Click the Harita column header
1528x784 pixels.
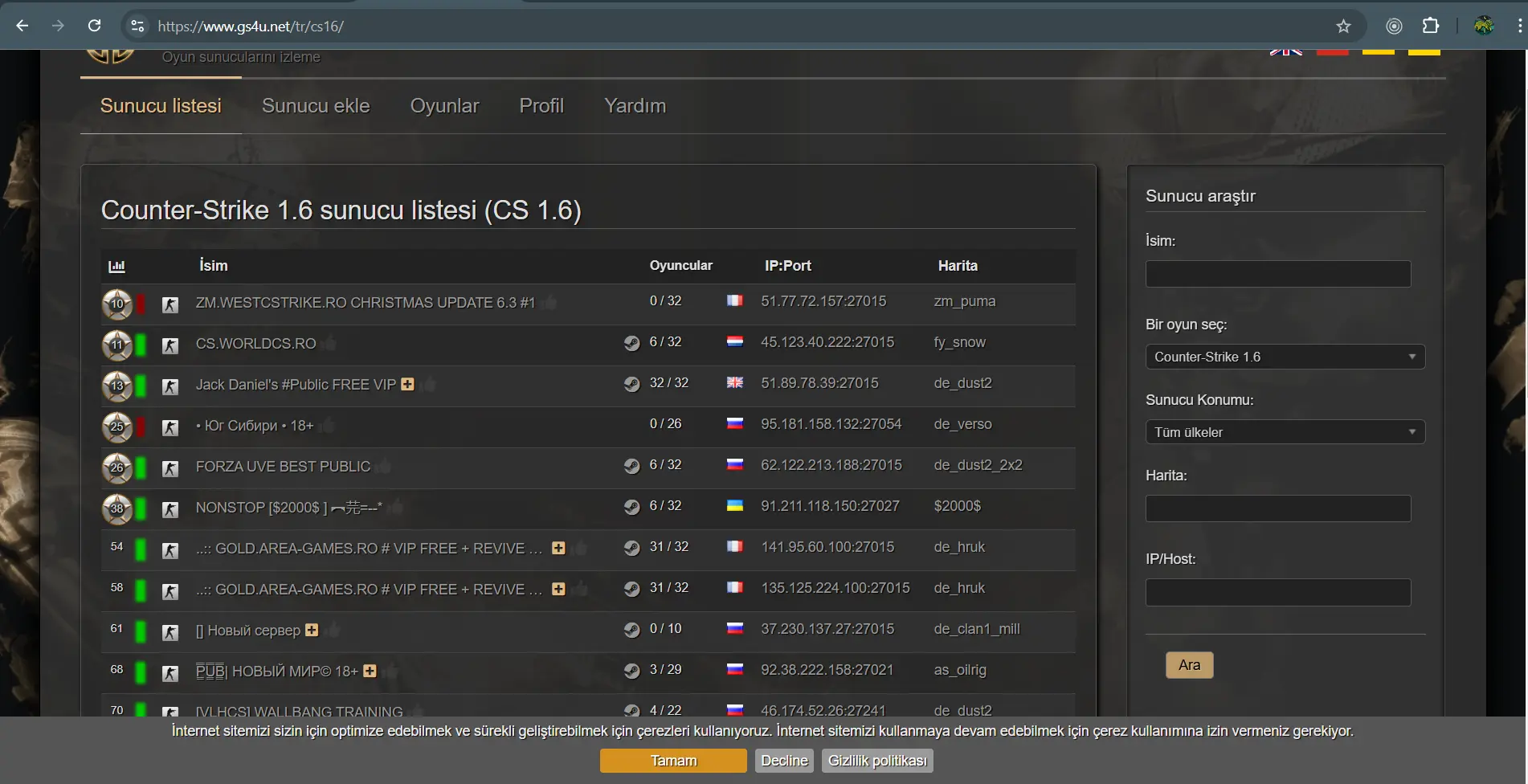point(958,266)
